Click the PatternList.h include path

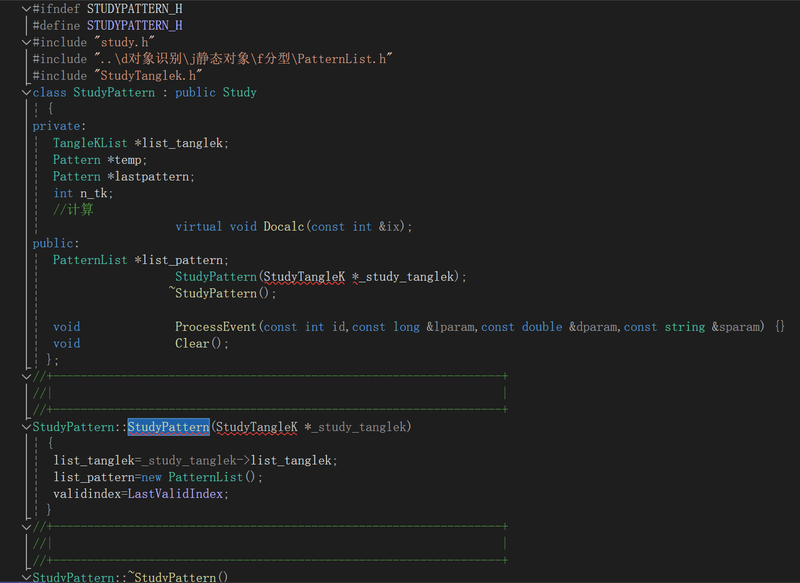[x=243, y=59]
